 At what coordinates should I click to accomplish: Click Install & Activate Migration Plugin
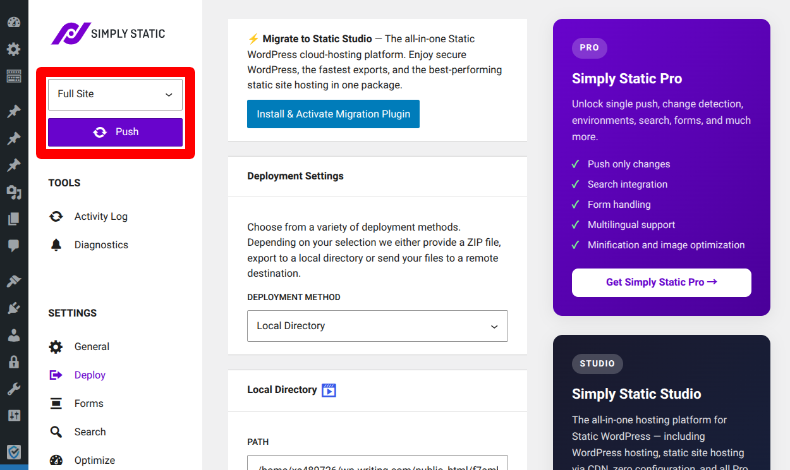pyautogui.click(x=333, y=114)
